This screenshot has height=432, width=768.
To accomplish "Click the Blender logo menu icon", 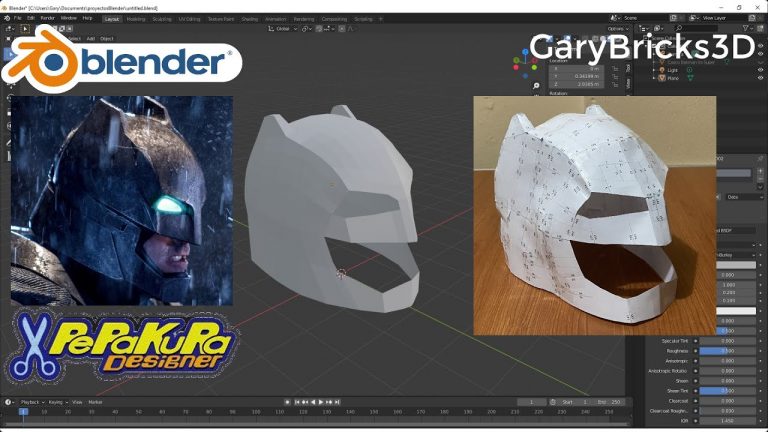I will point(7,18).
